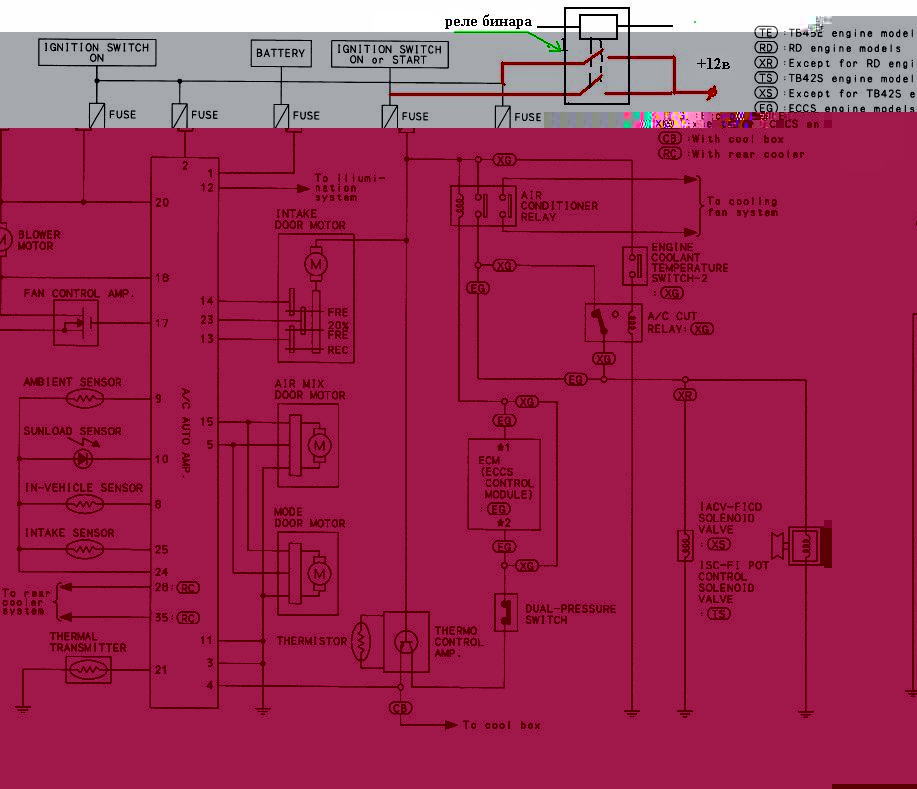917x789 pixels.
Task: Click the 'реле бинара' annotation text
Action: pyautogui.click(x=488, y=22)
